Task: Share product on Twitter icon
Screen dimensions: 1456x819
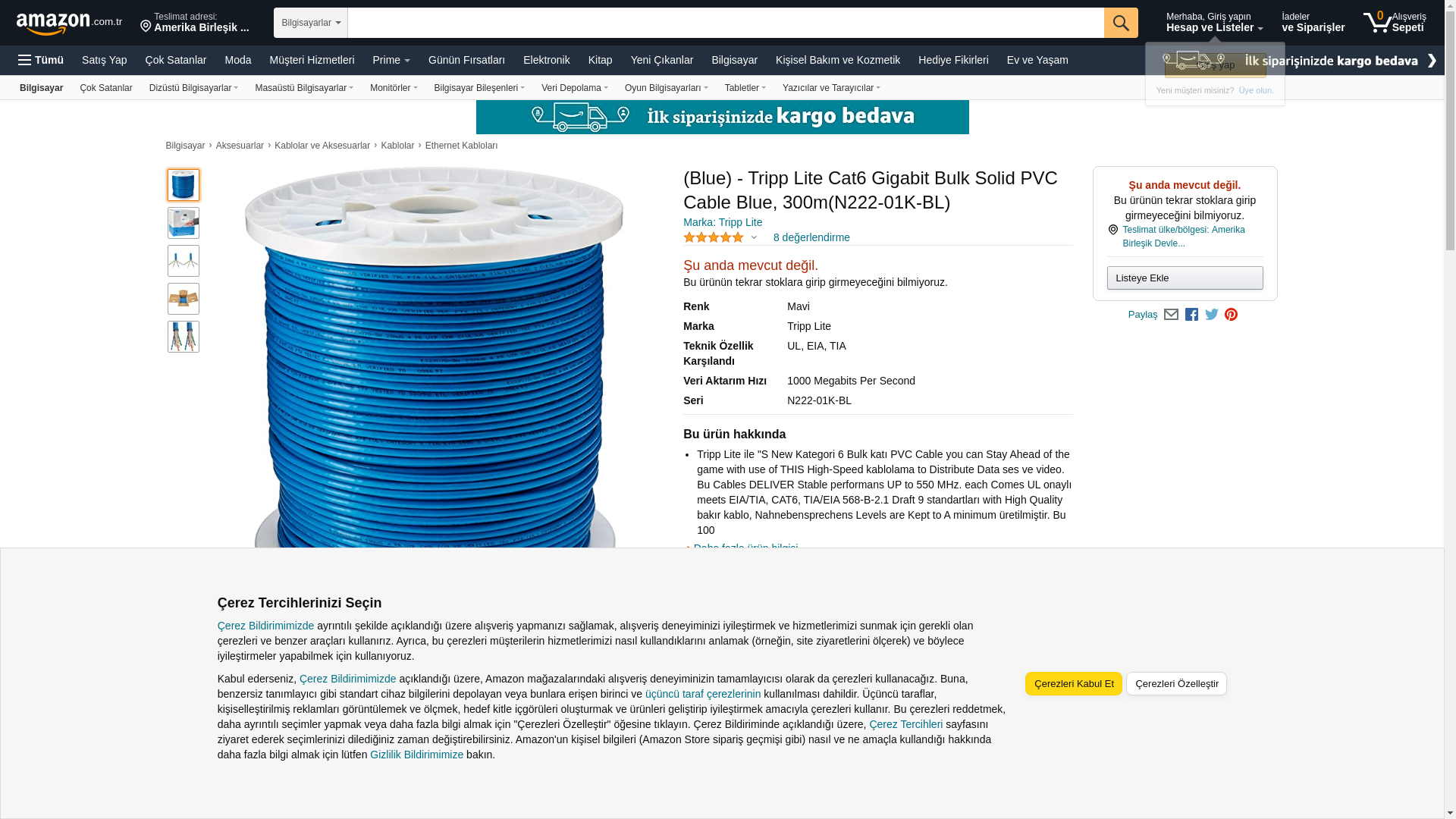Action: [x=1212, y=315]
